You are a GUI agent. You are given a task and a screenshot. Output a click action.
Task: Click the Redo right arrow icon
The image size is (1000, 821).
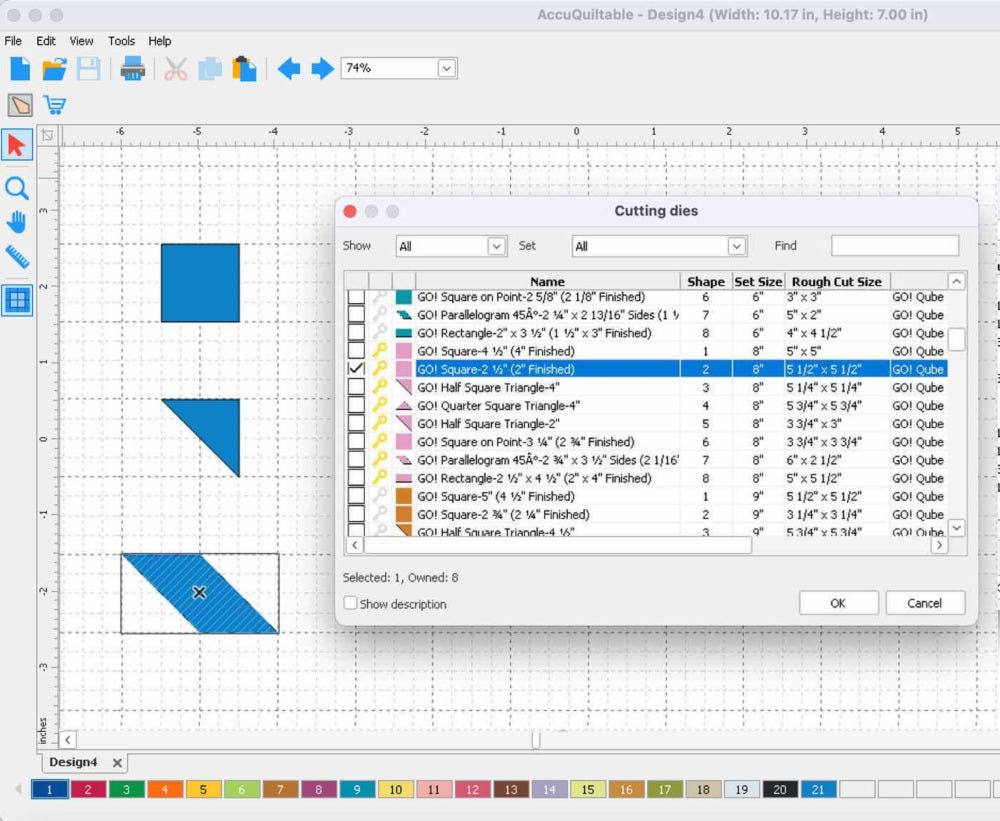pos(322,69)
